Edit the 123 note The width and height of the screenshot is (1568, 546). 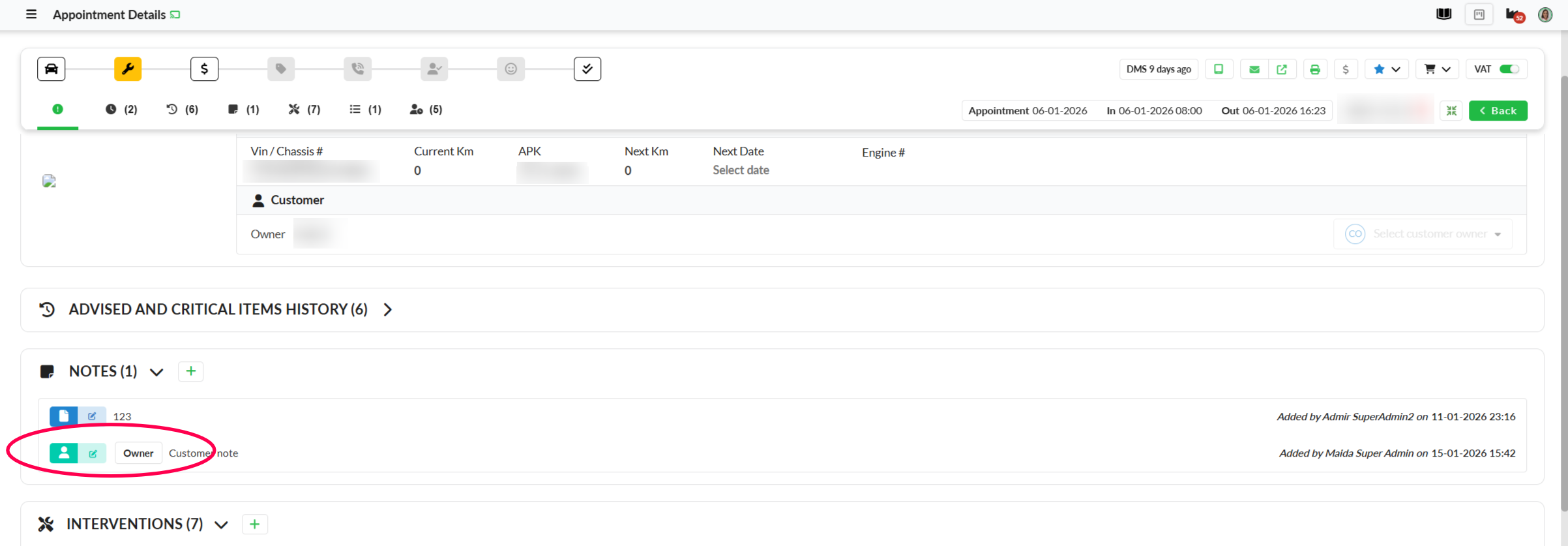click(92, 416)
